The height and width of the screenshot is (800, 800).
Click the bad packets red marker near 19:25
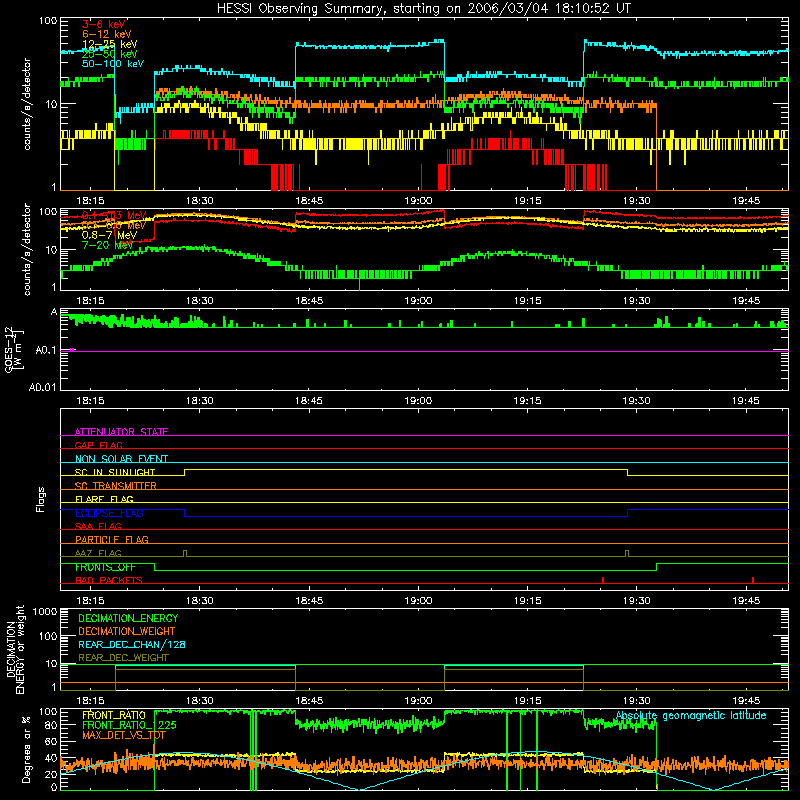pos(603,580)
